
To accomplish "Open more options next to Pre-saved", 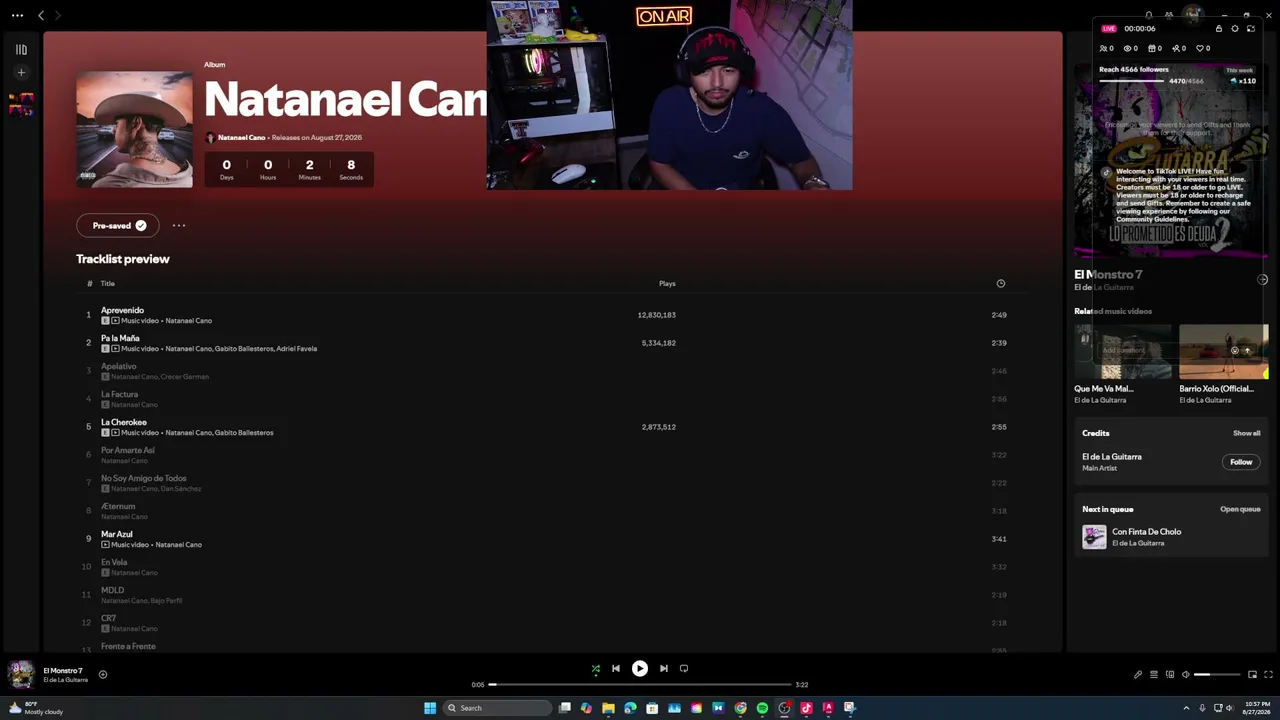I will pos(179,226).
